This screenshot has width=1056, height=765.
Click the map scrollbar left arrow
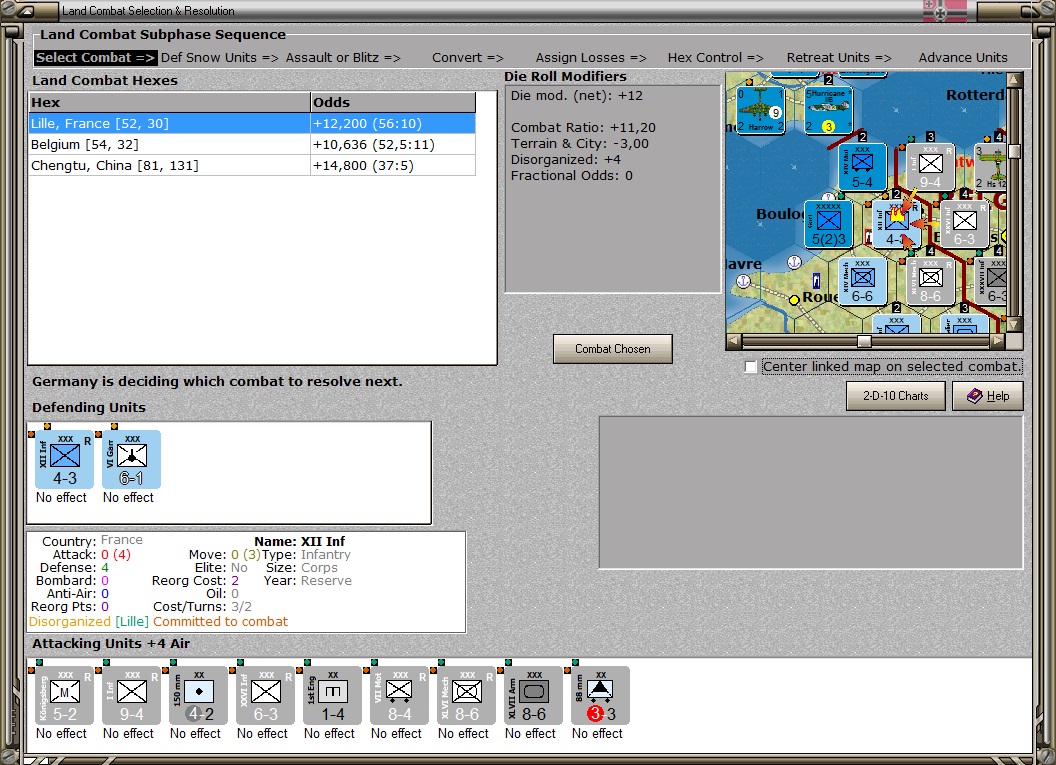733,341
